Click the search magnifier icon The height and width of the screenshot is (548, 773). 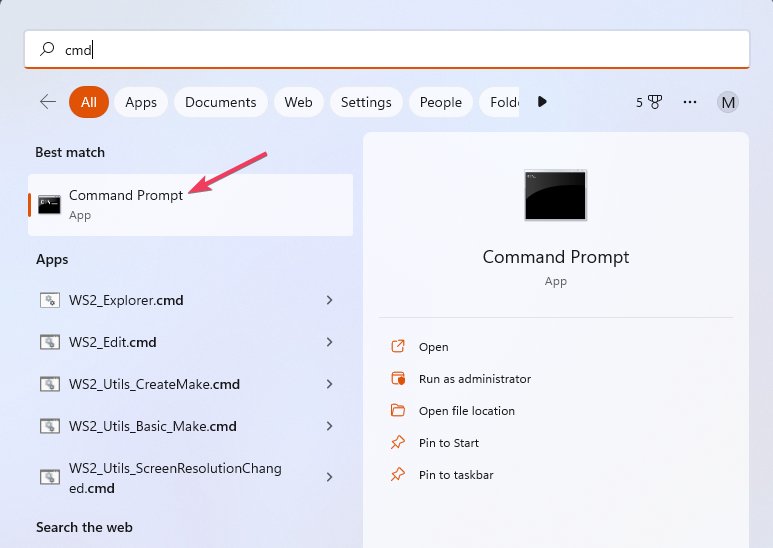(x=47, y=49)
